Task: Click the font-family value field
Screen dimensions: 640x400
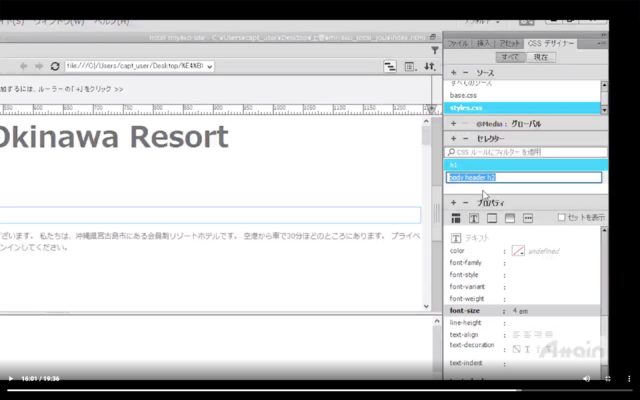Action: pyautogui.click(x=553, y=263)
